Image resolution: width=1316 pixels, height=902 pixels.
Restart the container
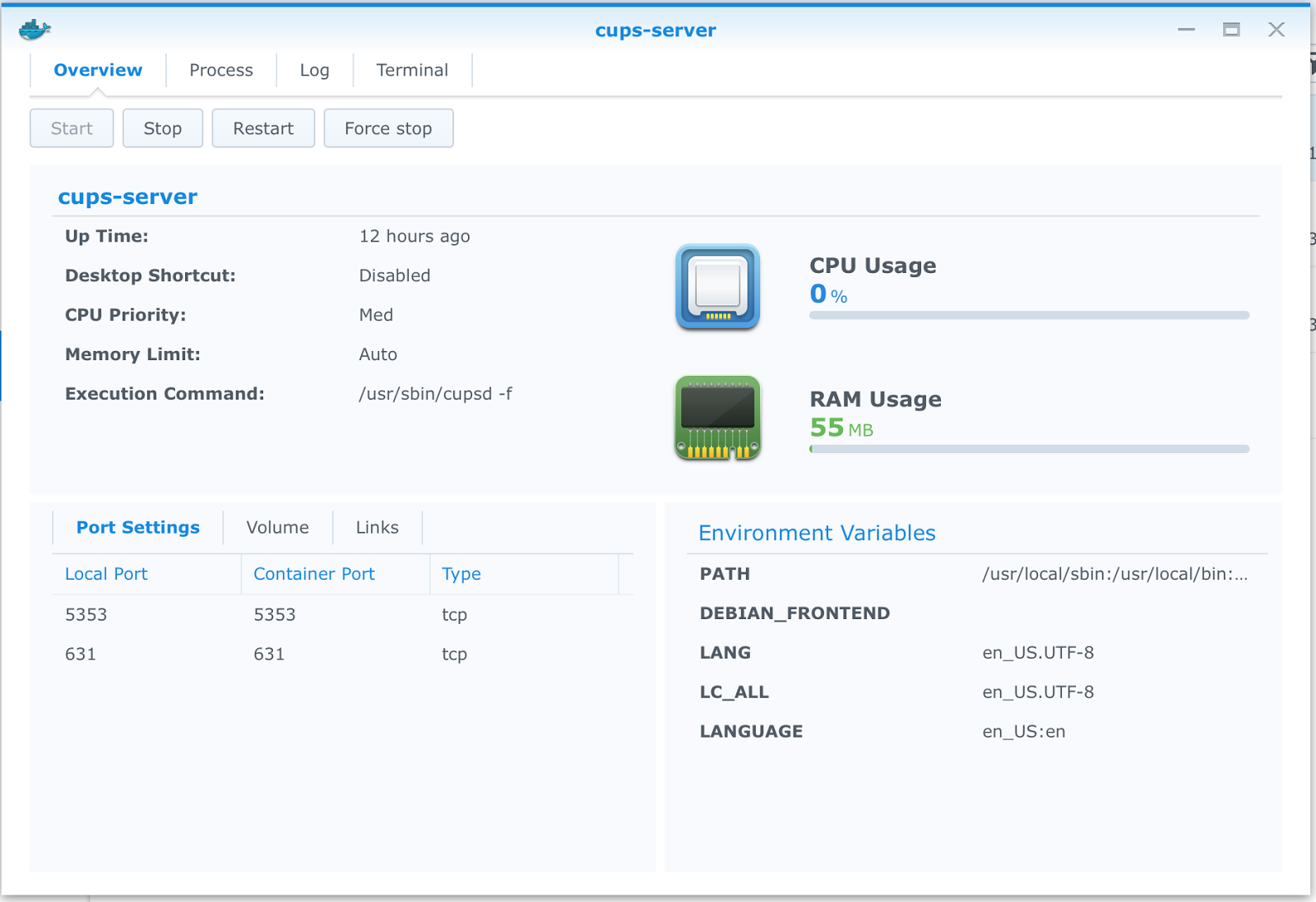[x=263, y=128]
